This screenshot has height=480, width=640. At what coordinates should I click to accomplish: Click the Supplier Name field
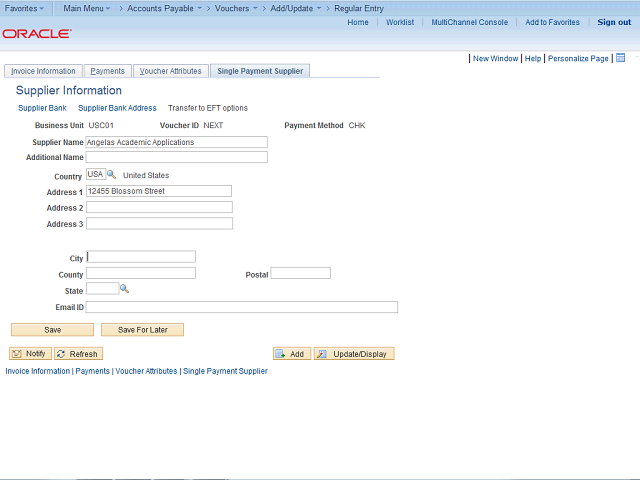coord(177,142)
